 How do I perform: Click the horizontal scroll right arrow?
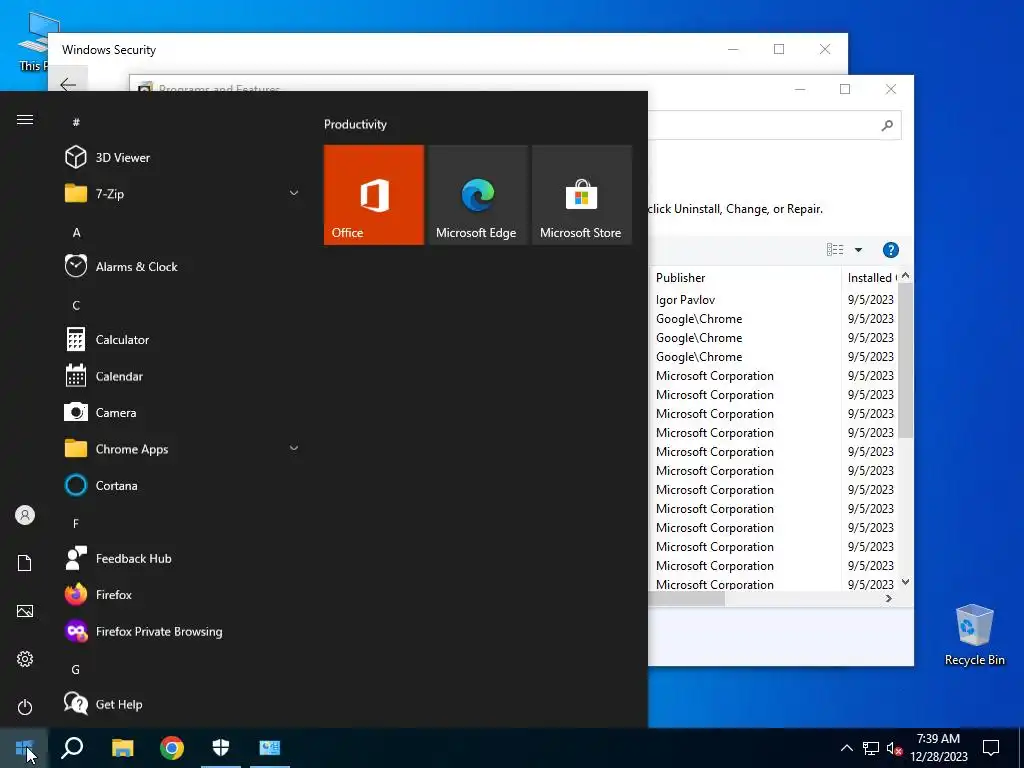pos(889,599)
